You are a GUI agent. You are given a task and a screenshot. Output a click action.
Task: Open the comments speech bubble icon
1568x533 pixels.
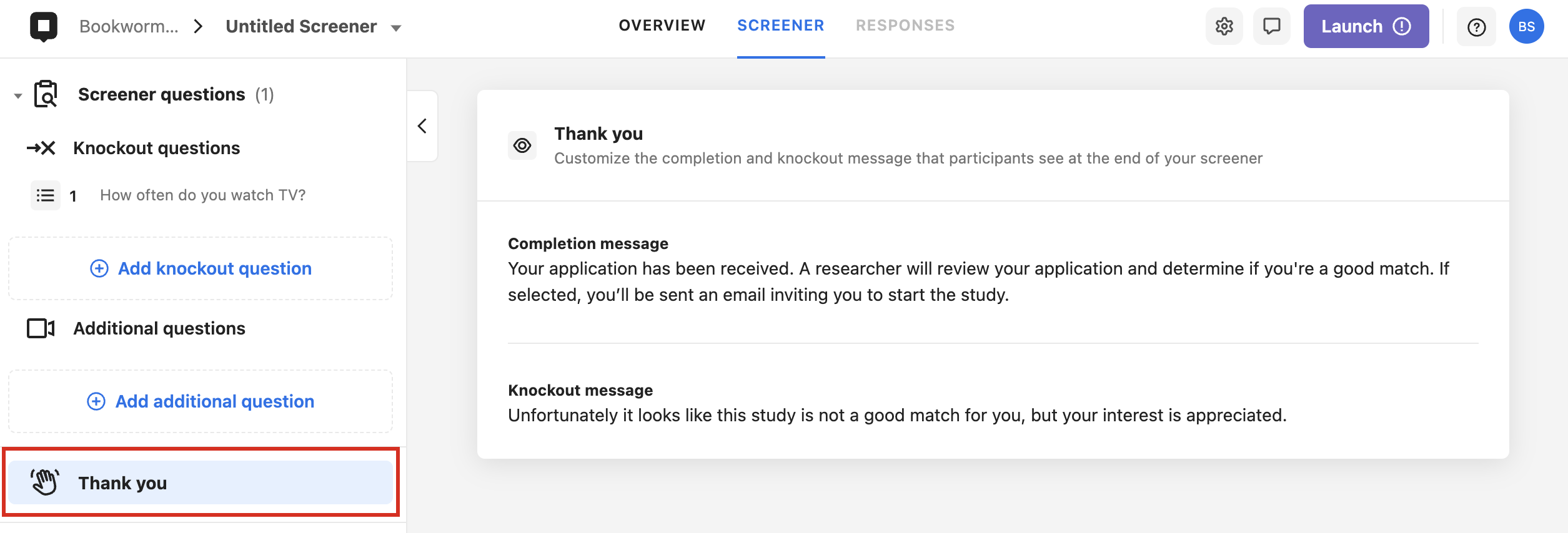(1271, 26)
